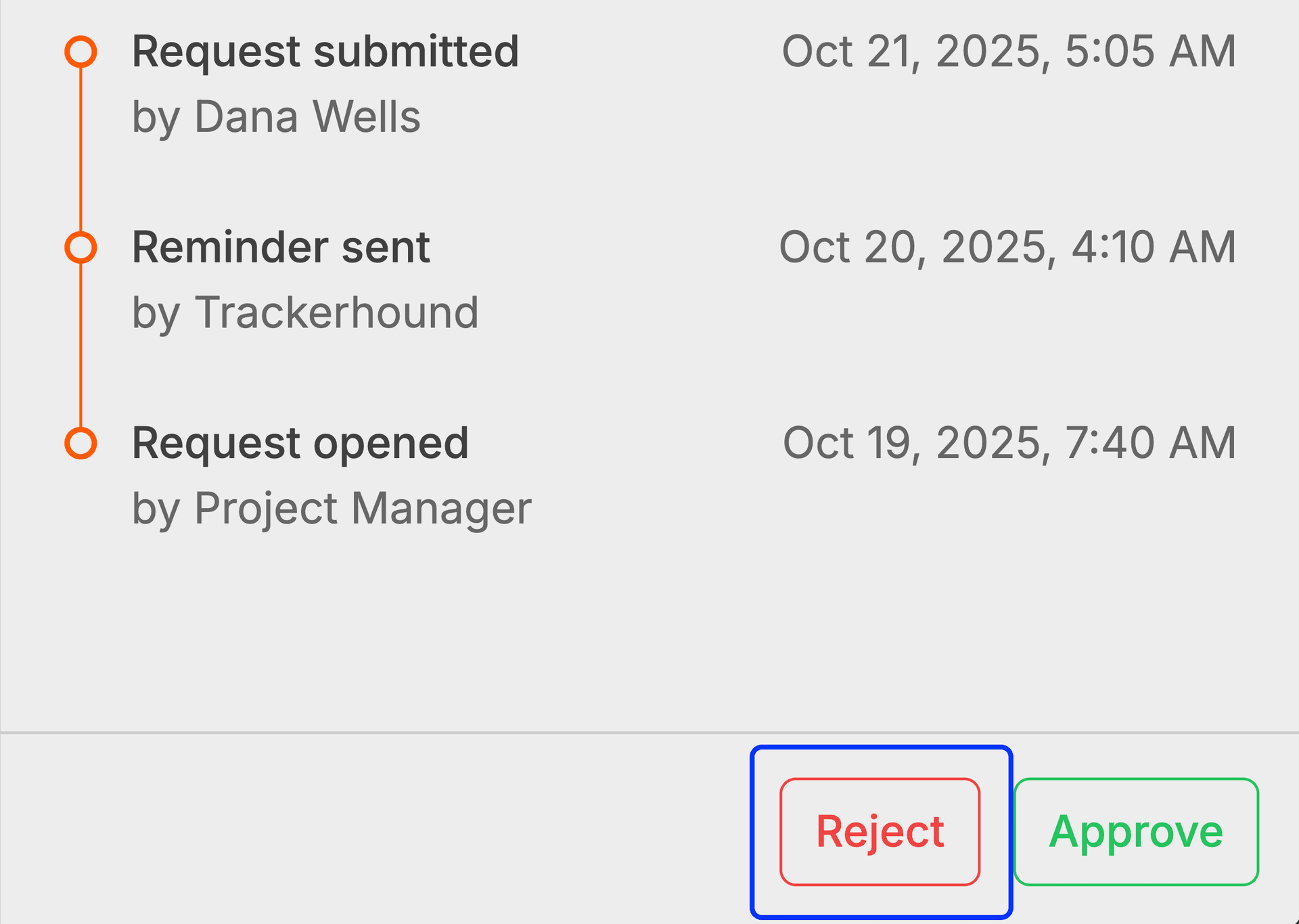Click the Request opened timeline marker

(x=81, y=443)
